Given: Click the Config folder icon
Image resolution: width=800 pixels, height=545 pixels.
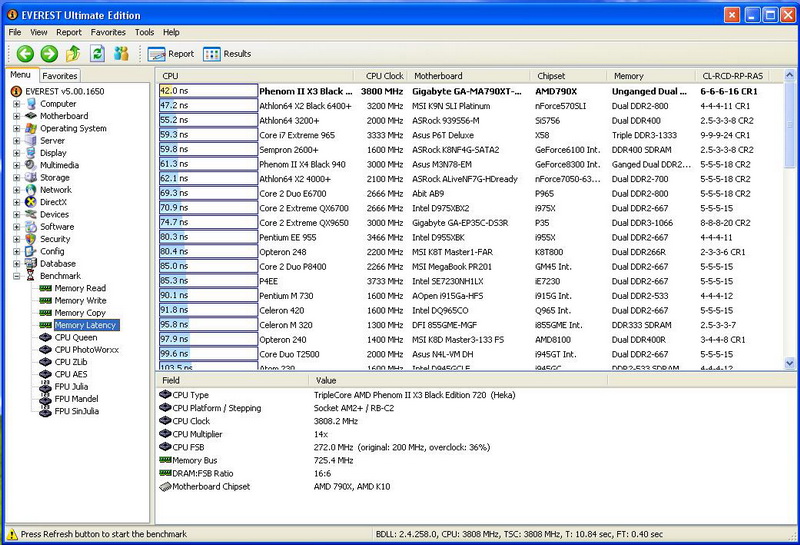Looking at the screenshot, I should (31, 251).
